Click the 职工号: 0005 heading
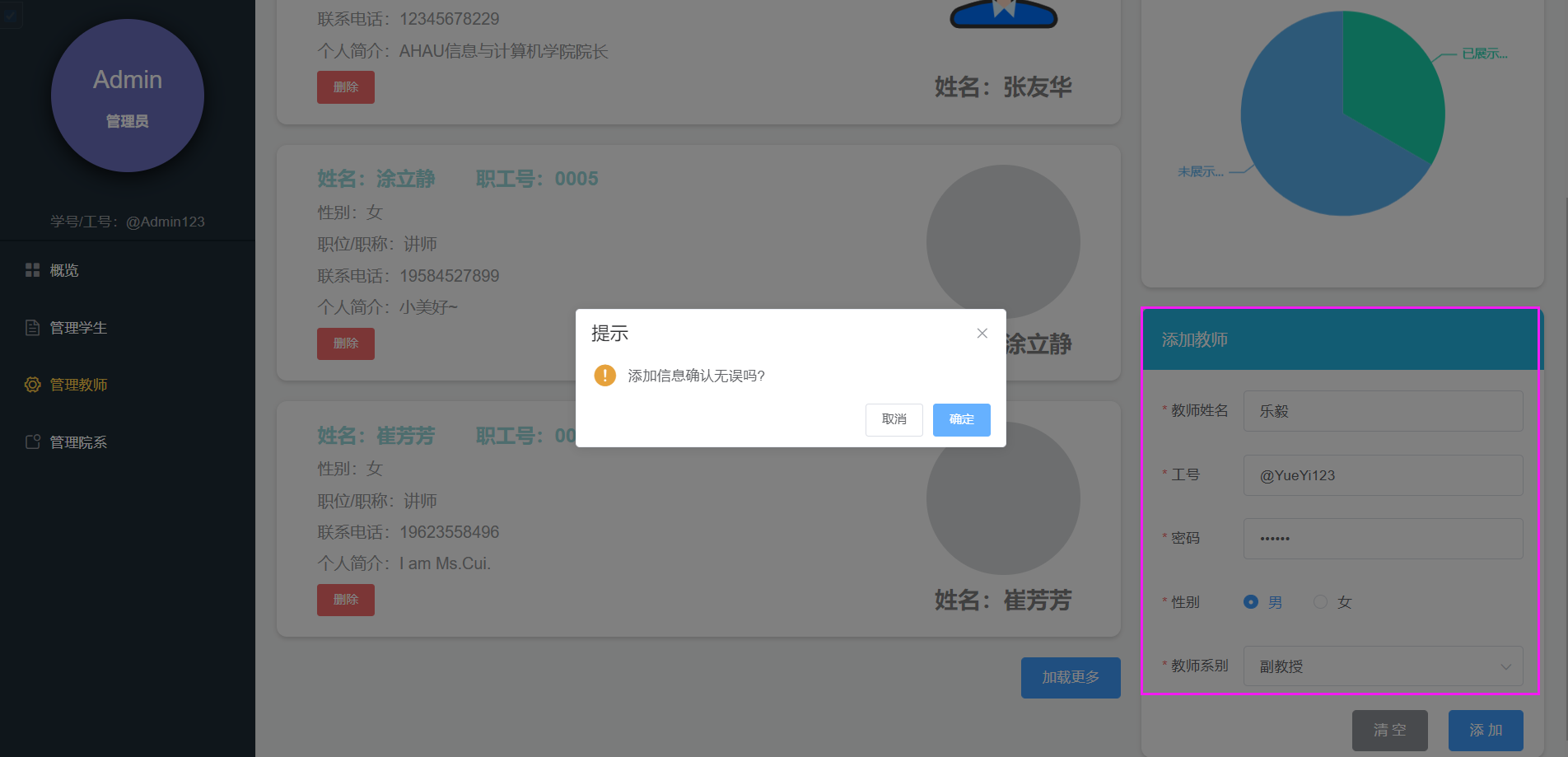Screen dimensions: 1568x757 click(537, 179)
